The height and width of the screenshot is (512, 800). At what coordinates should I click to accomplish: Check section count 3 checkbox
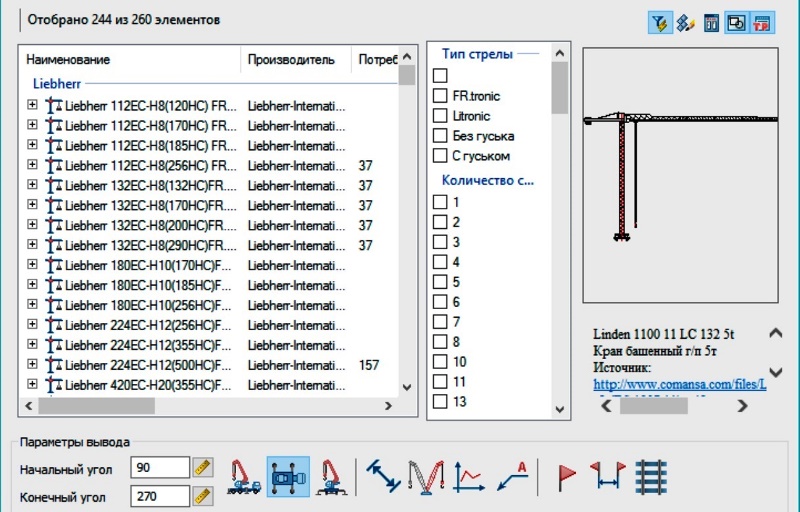coord(440,242)
